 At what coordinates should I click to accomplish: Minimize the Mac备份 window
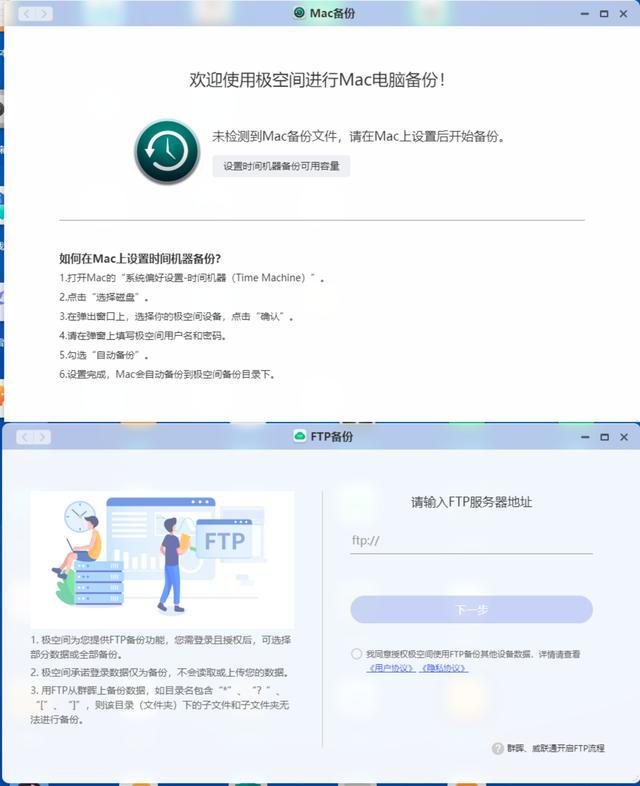[x=584, y=14]
